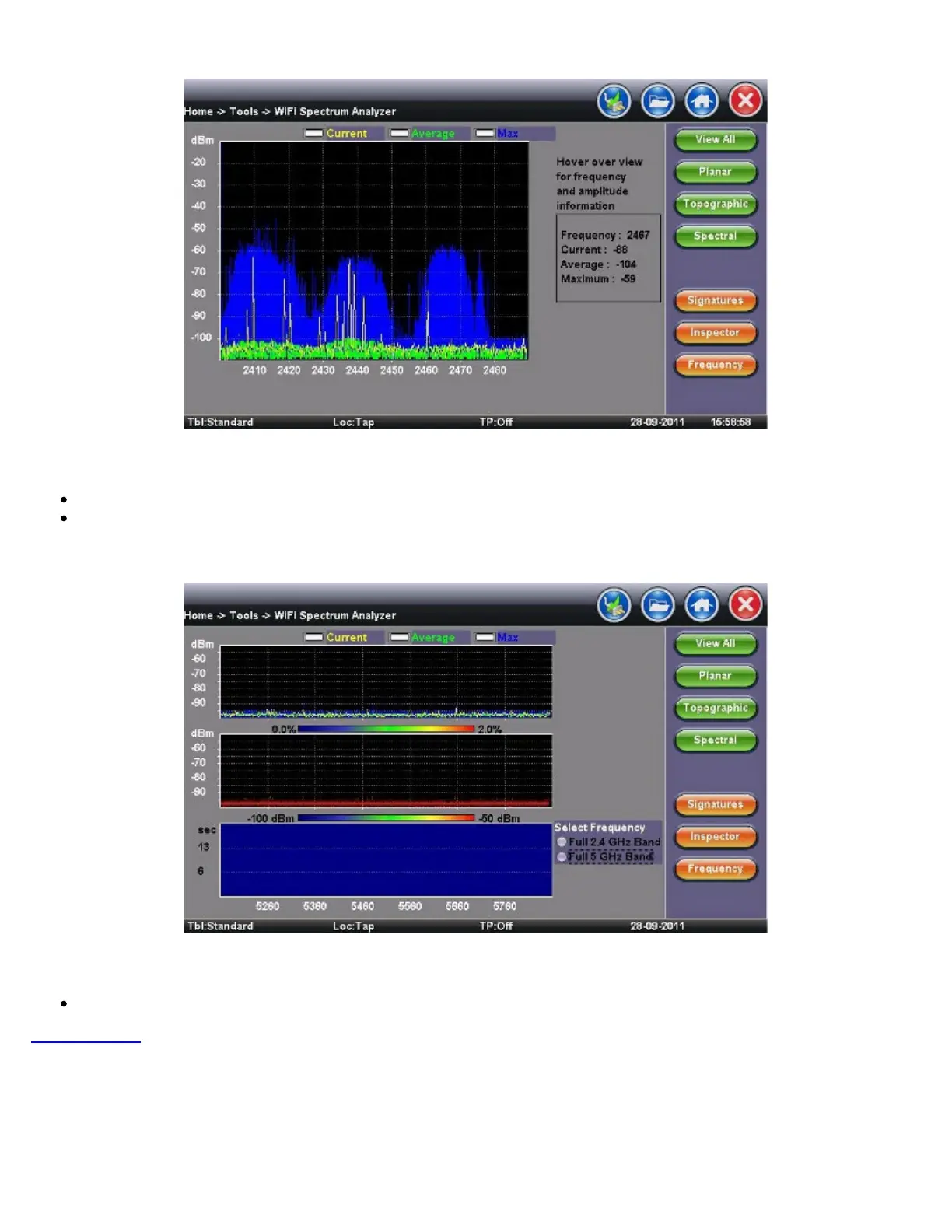
Task: Toggle Max trace checkbox in upper analyzer
Action: click(x=485, y=134)
